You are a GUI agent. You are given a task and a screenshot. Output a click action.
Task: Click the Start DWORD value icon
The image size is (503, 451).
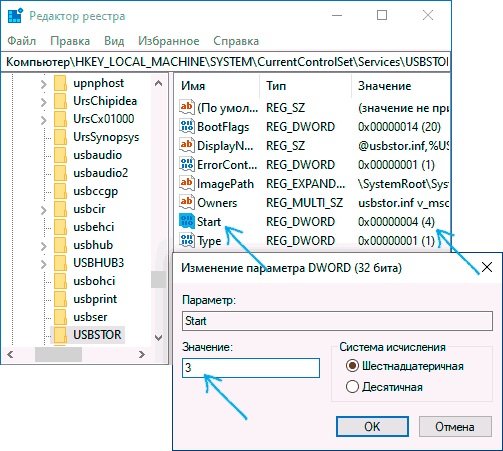[x=187, y=221]
